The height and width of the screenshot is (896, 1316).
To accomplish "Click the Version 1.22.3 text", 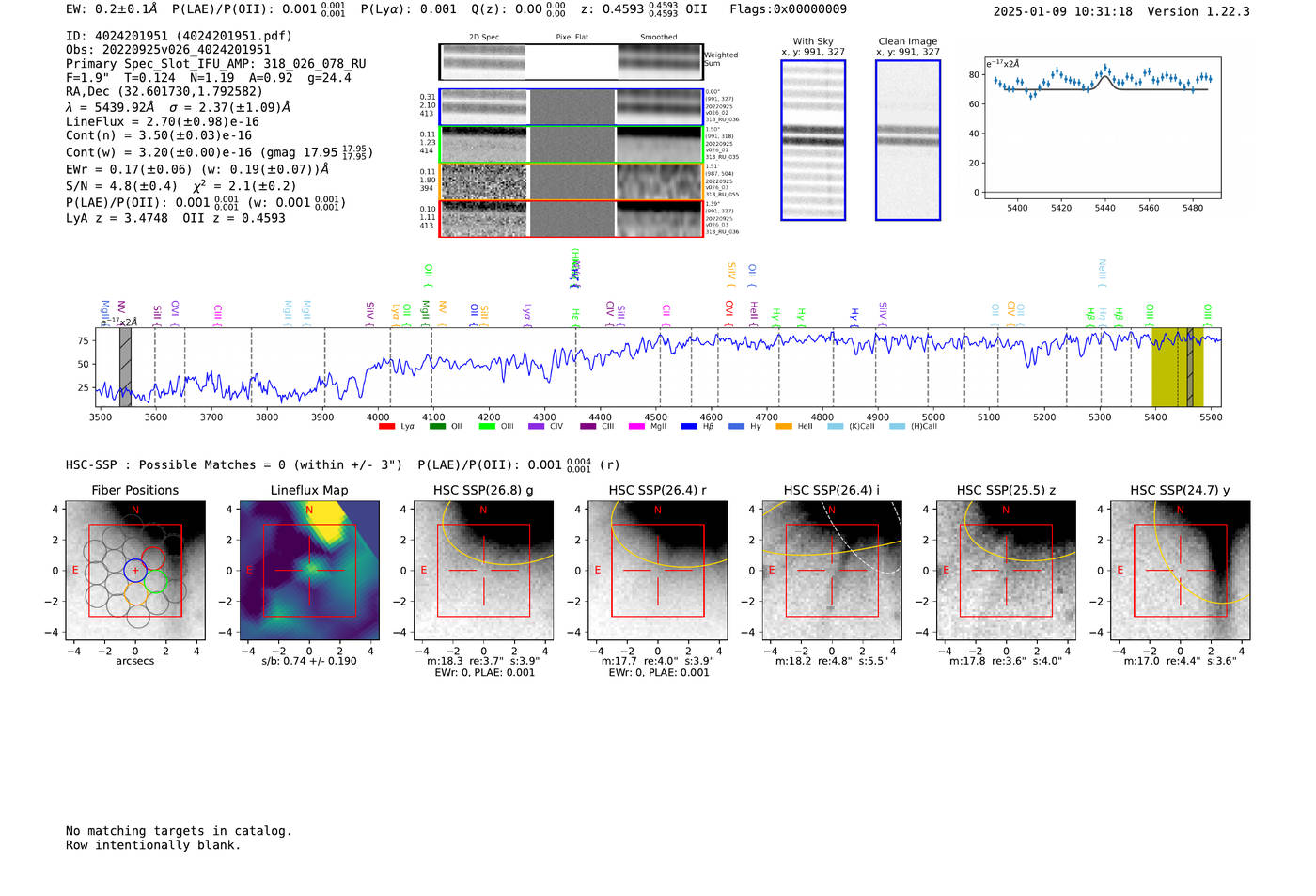I will click(x=1199, y=12).
